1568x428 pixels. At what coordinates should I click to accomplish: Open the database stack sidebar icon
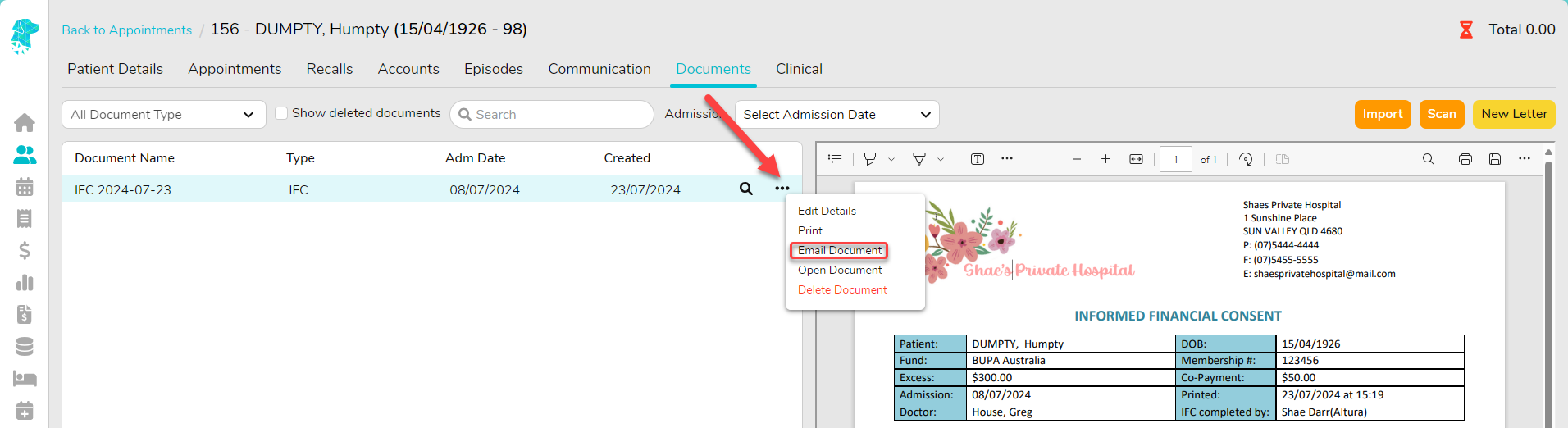click(25, 347)
